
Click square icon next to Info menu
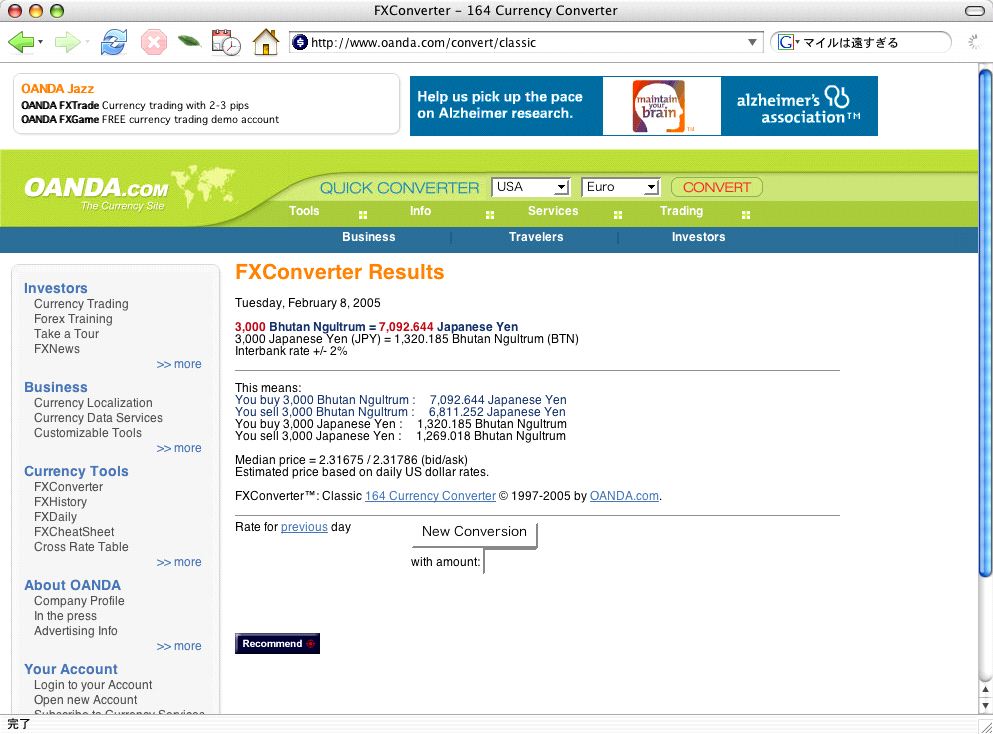[x=490, y=215]
